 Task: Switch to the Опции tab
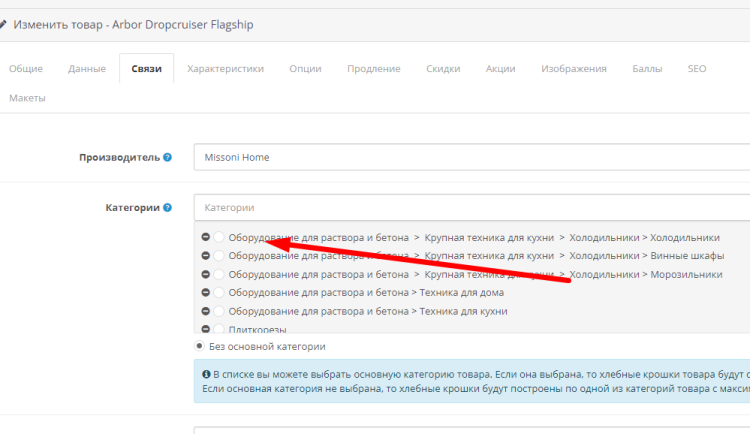click(x=305, y=69)
